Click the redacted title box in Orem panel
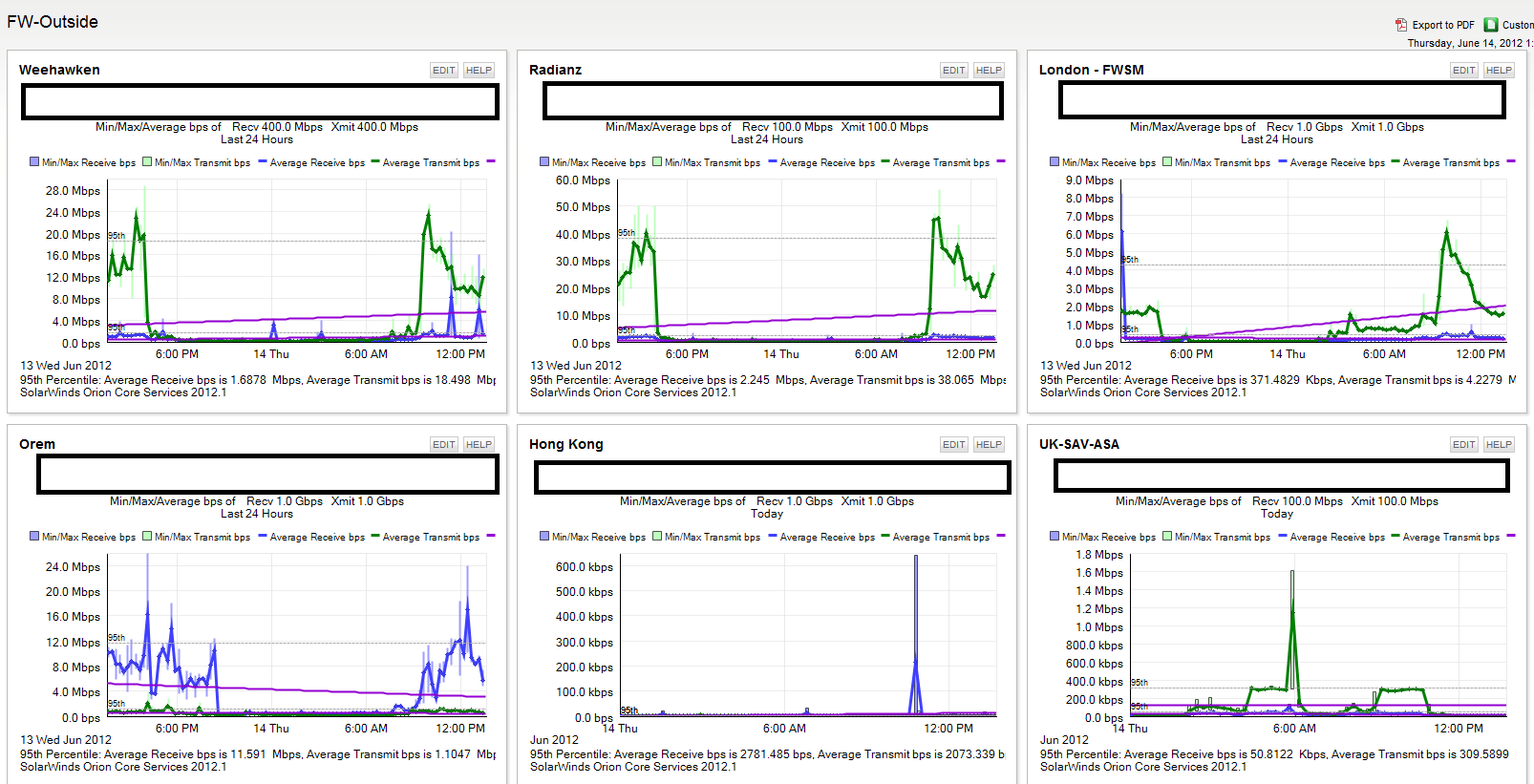This screenshot has width=1534, height=784. 267,475
